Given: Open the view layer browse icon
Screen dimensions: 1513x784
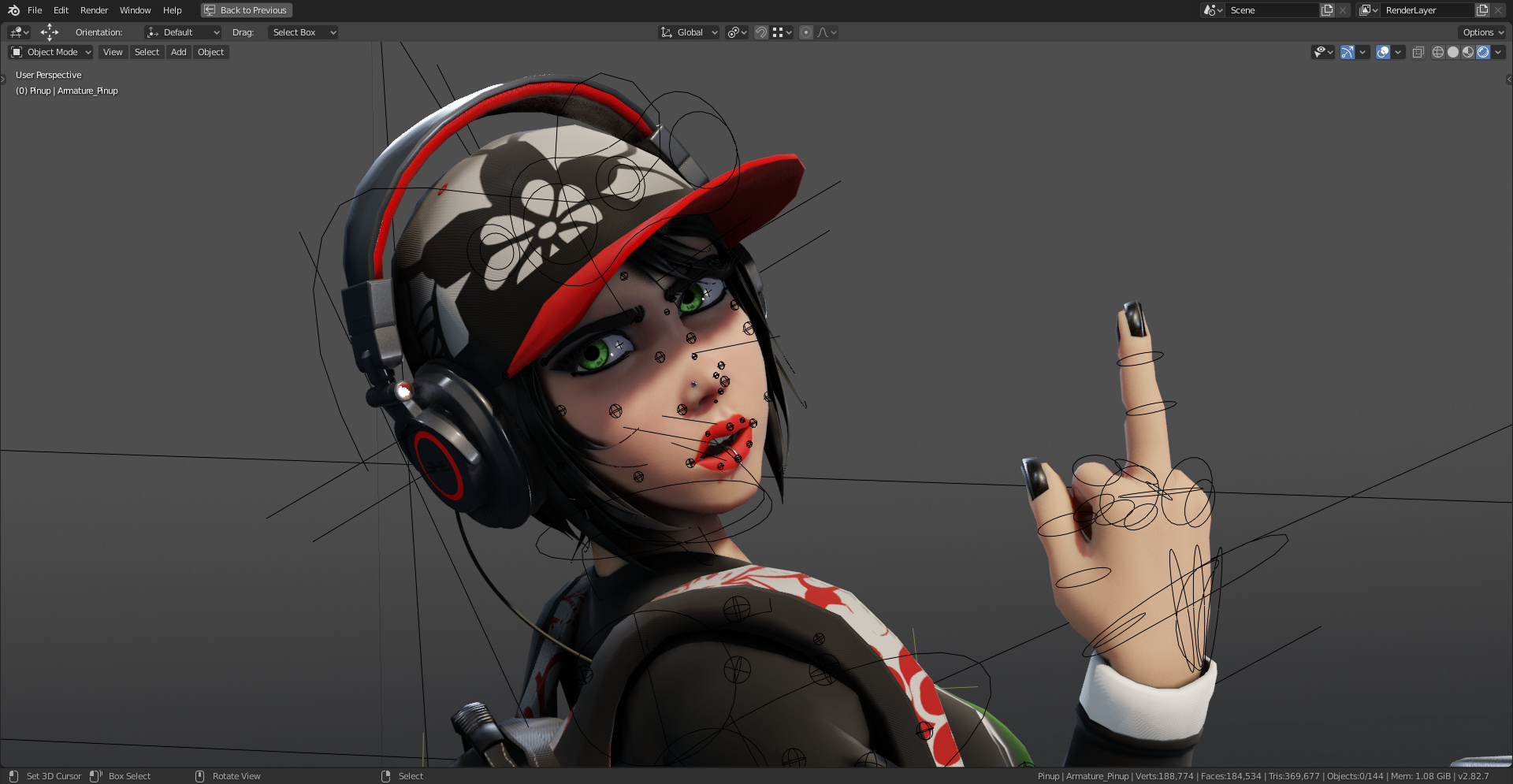Looking at the screenshot, I should (x=1368, y=10).
